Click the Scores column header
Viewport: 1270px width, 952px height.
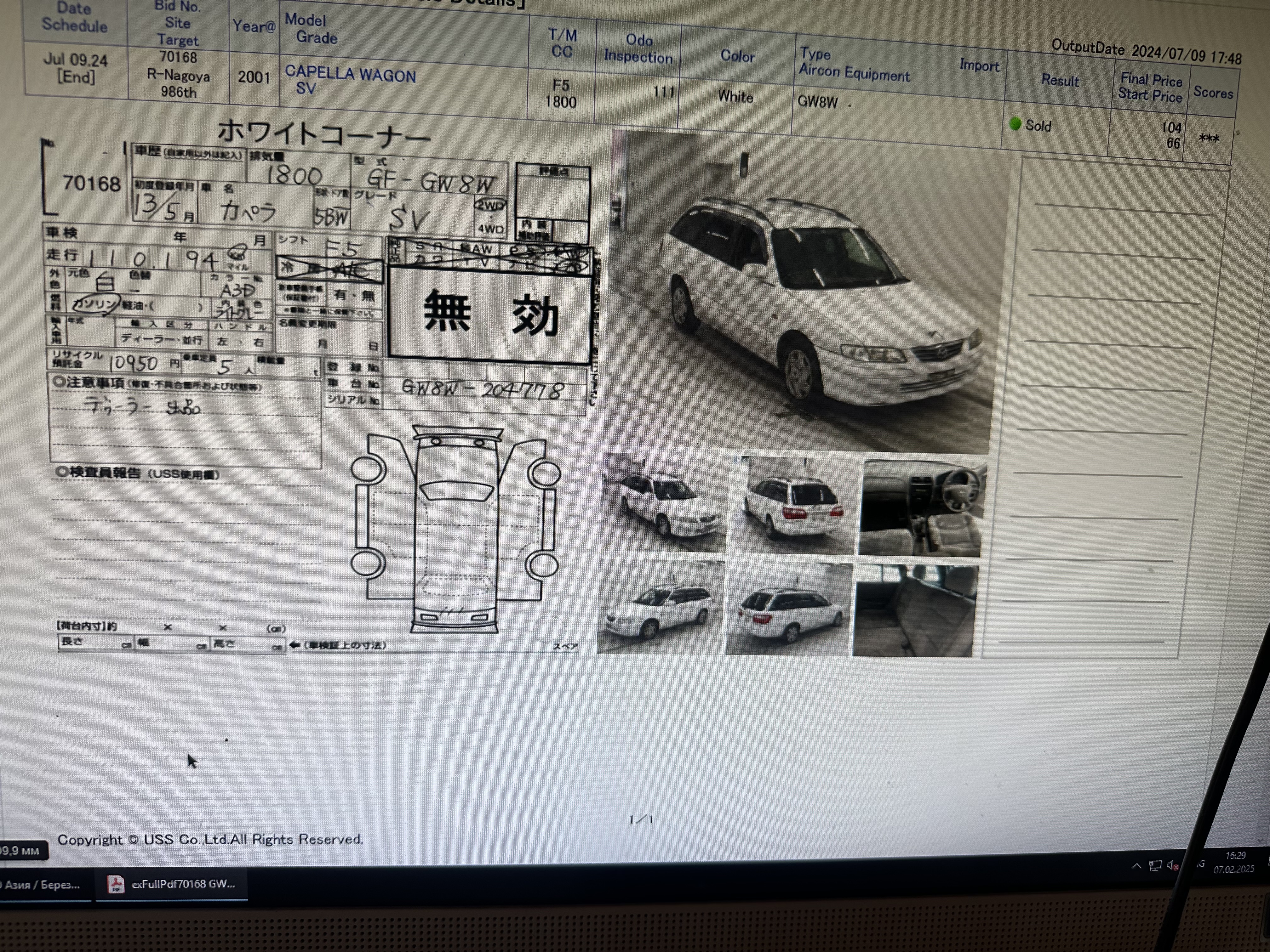pos(1213,92)
